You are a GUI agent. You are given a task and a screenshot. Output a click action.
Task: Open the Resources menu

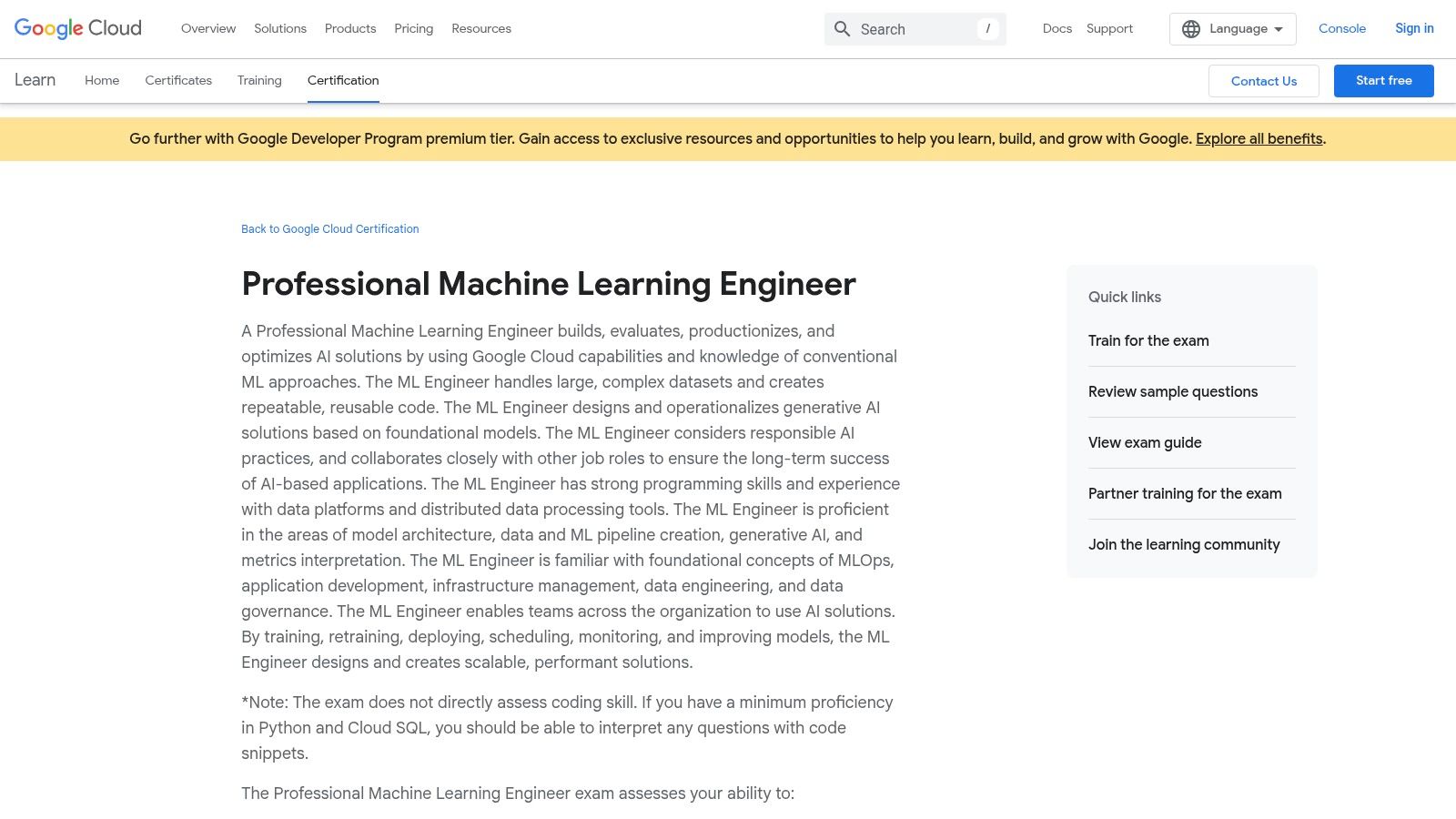(481, 29)
